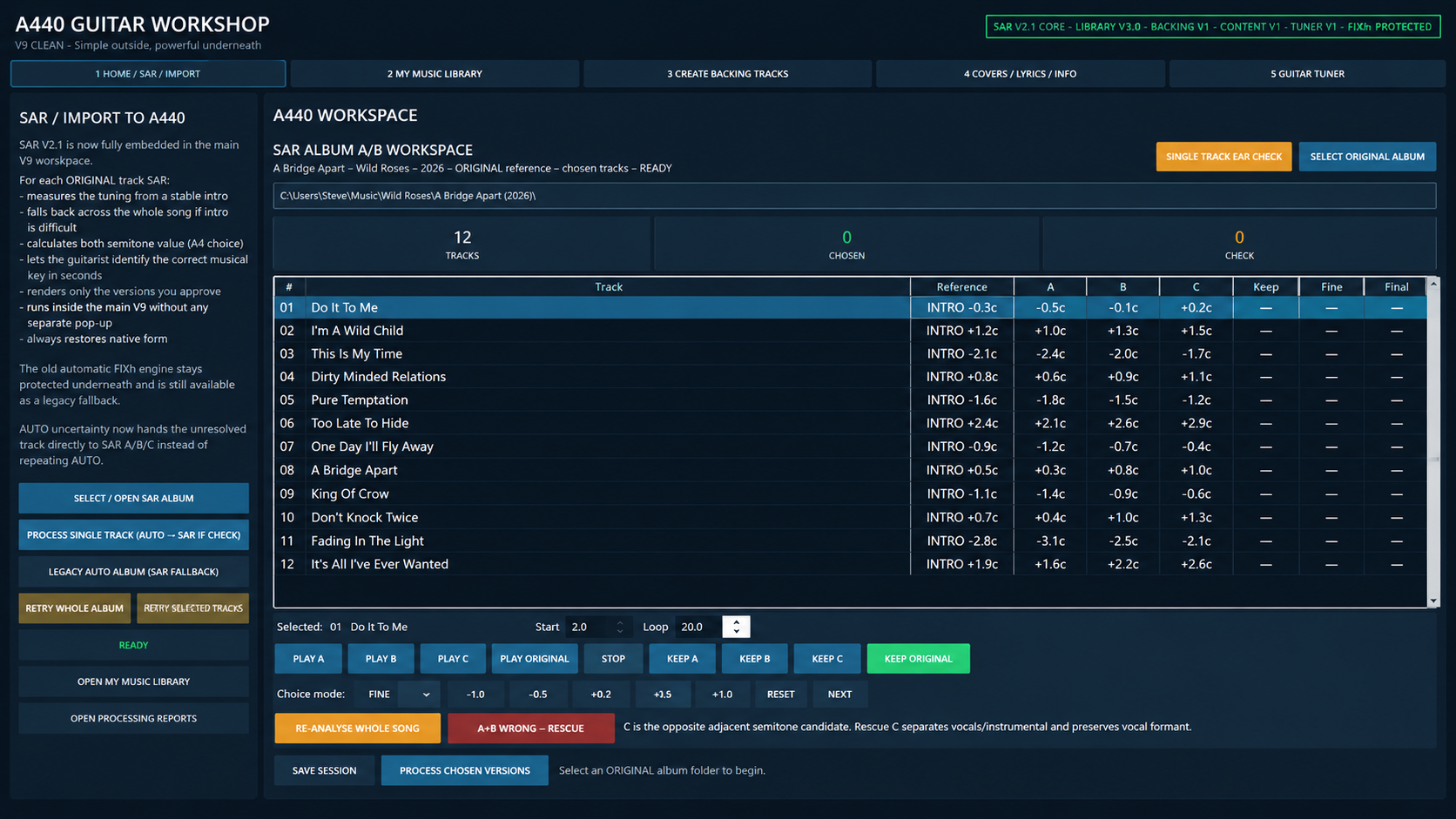Play version A of the track
Image resolution: width=1456 pixels, height=819 pixels.
tap(308, 659)
